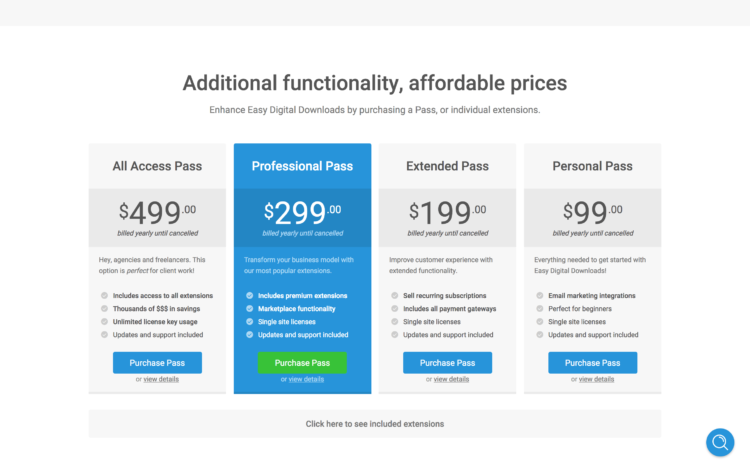
Task: View details of Extended Pass
Action: tap(451, 379)
